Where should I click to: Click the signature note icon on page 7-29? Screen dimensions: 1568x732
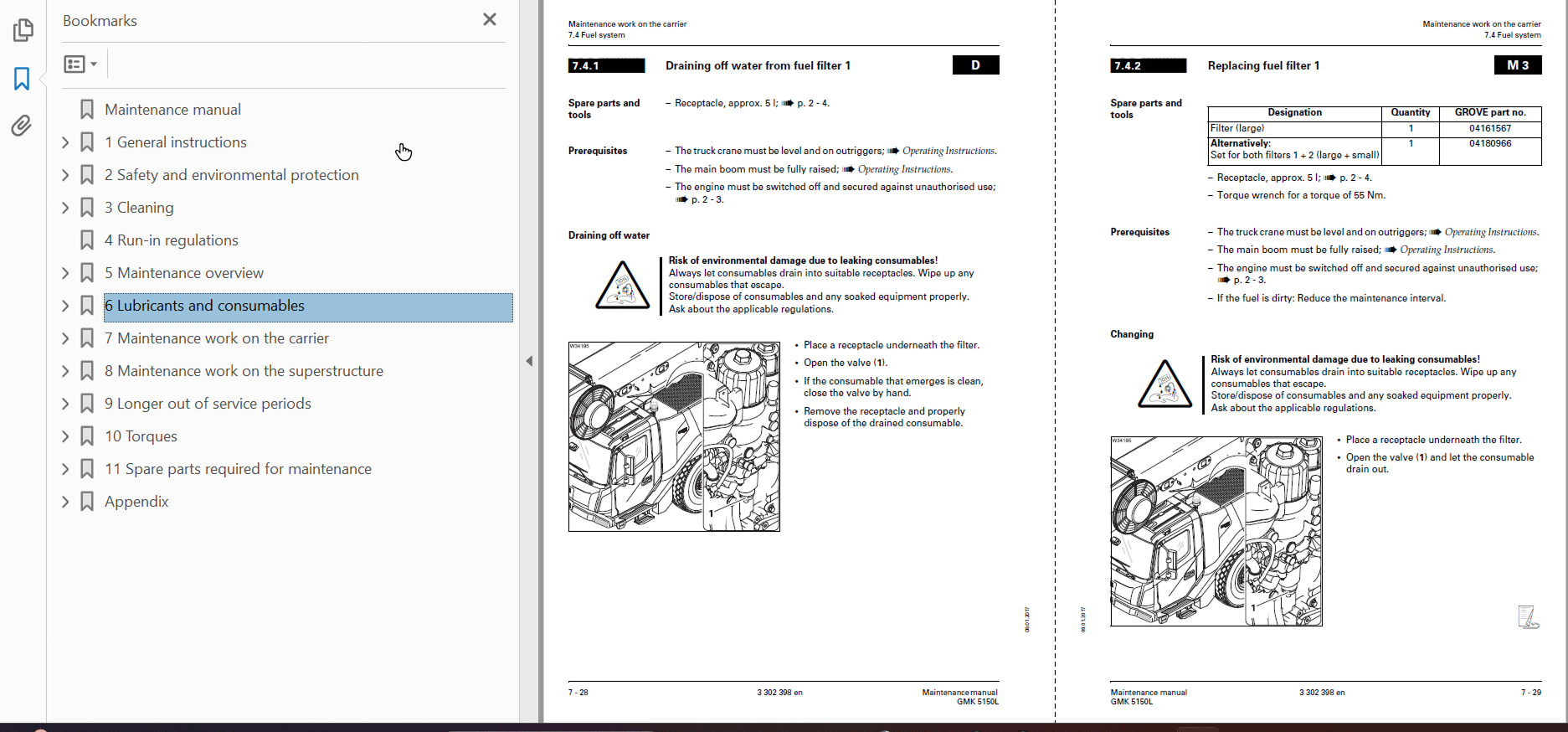point(1528,617)
